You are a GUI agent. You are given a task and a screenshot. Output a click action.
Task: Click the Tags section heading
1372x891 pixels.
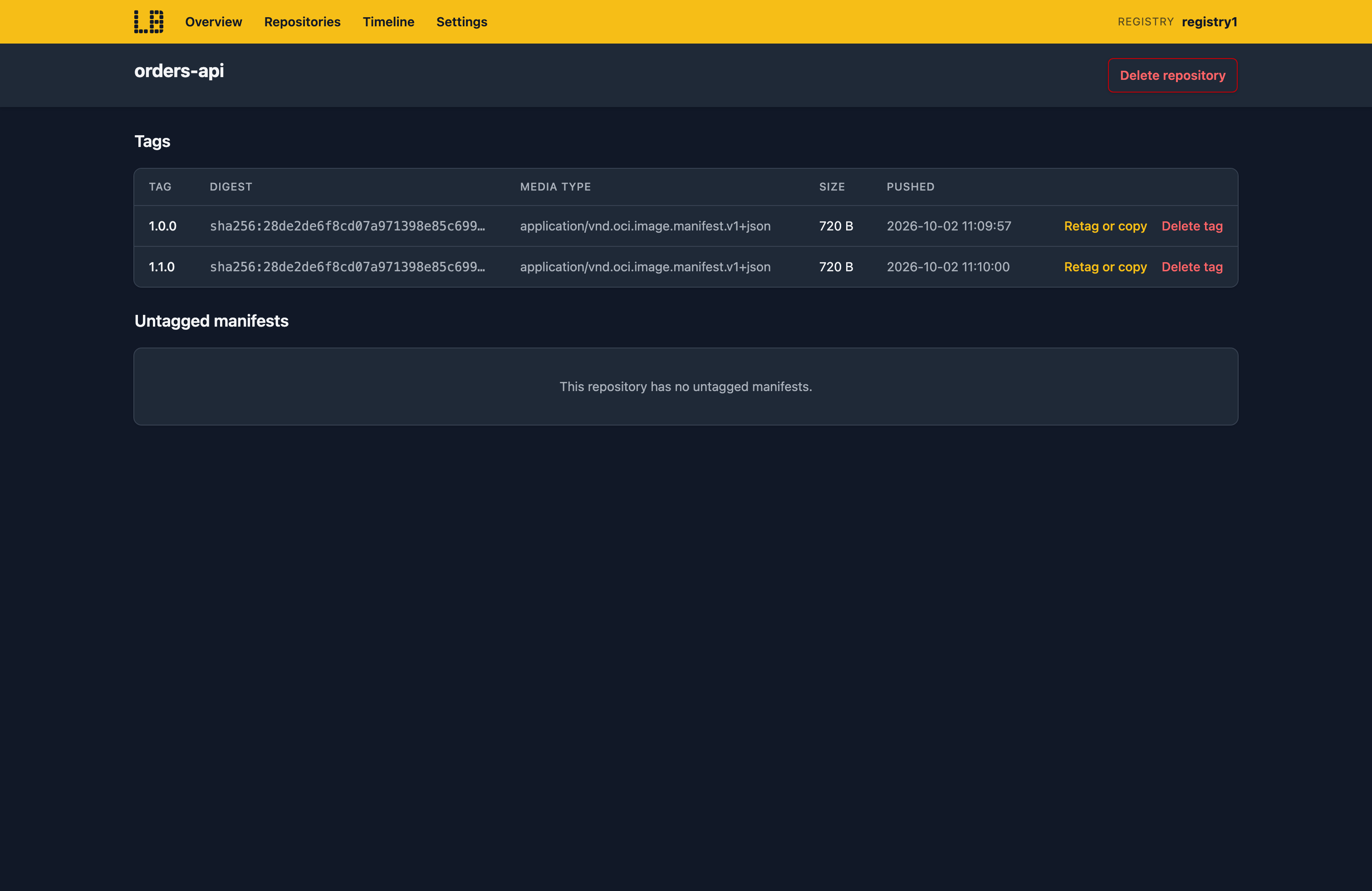pos(152,141)
